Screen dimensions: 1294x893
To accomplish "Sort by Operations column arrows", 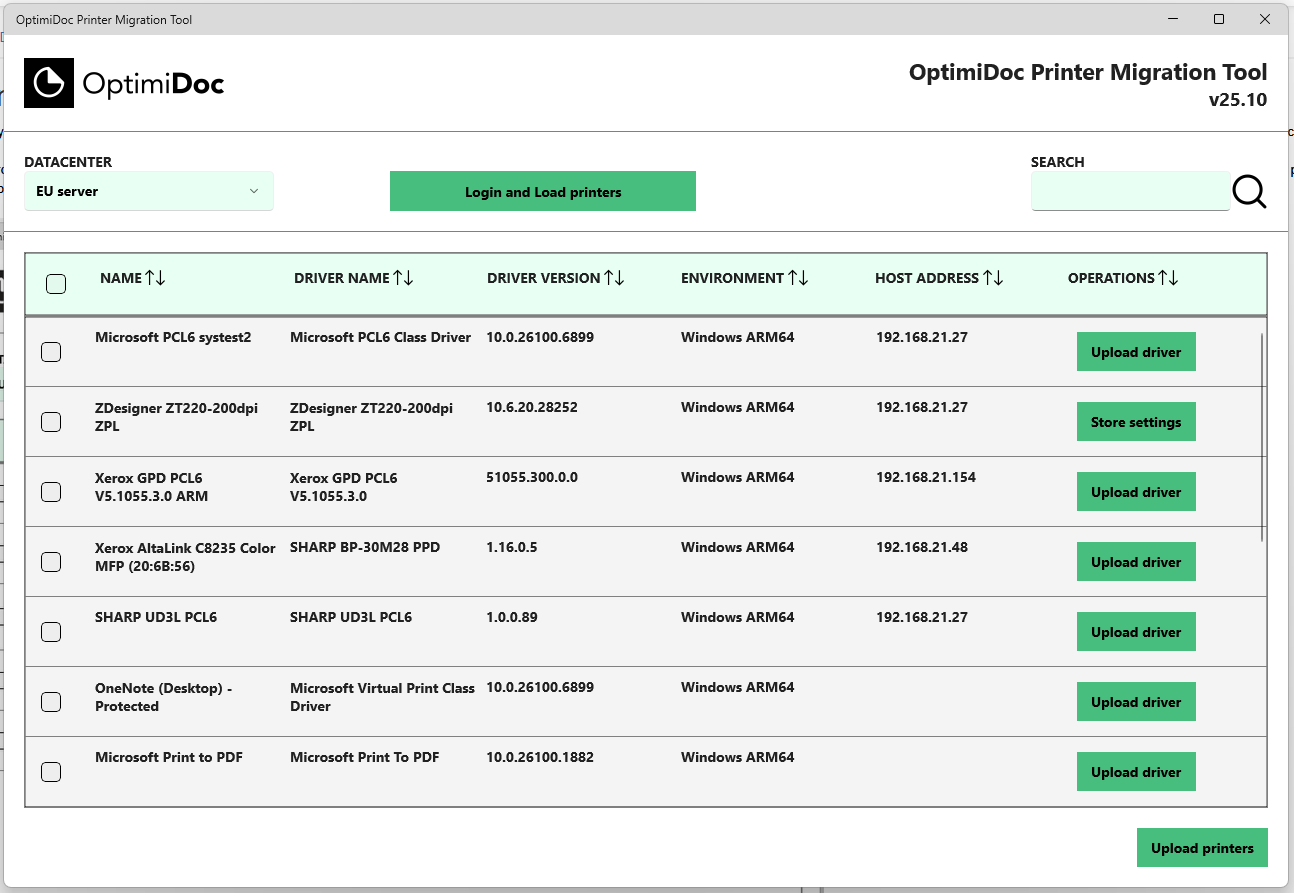I will [1168, 278].
